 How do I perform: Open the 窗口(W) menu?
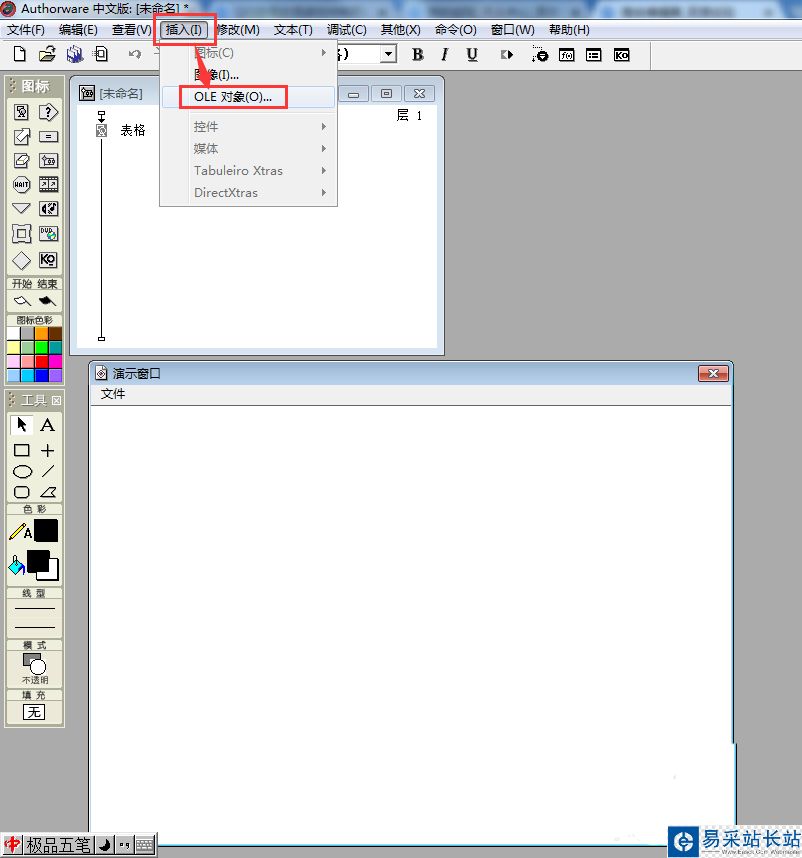(x=513, y=30)
